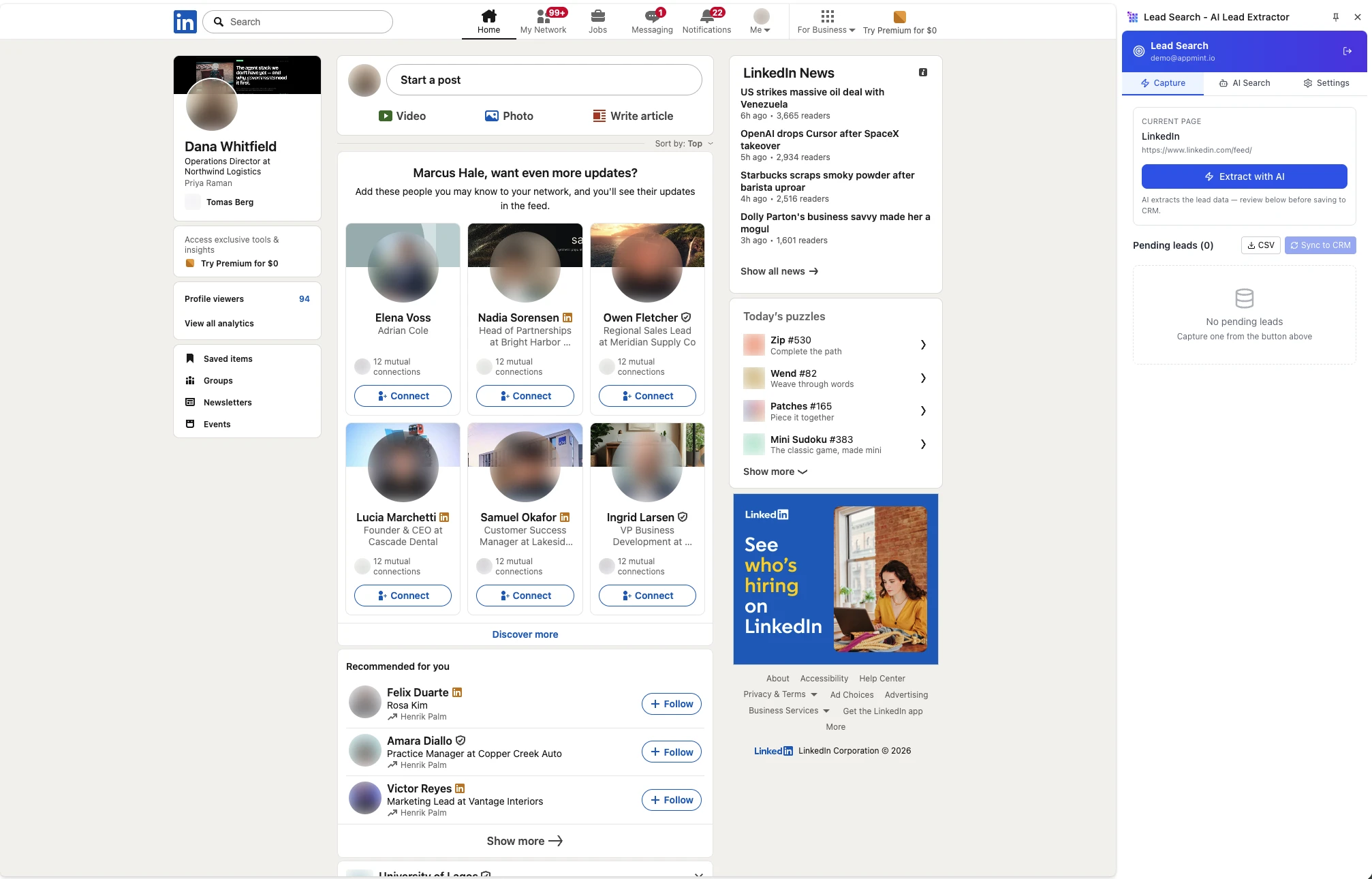Open Help Center footer link
This screenshot has width=1372, height=879.
[882, 679]
